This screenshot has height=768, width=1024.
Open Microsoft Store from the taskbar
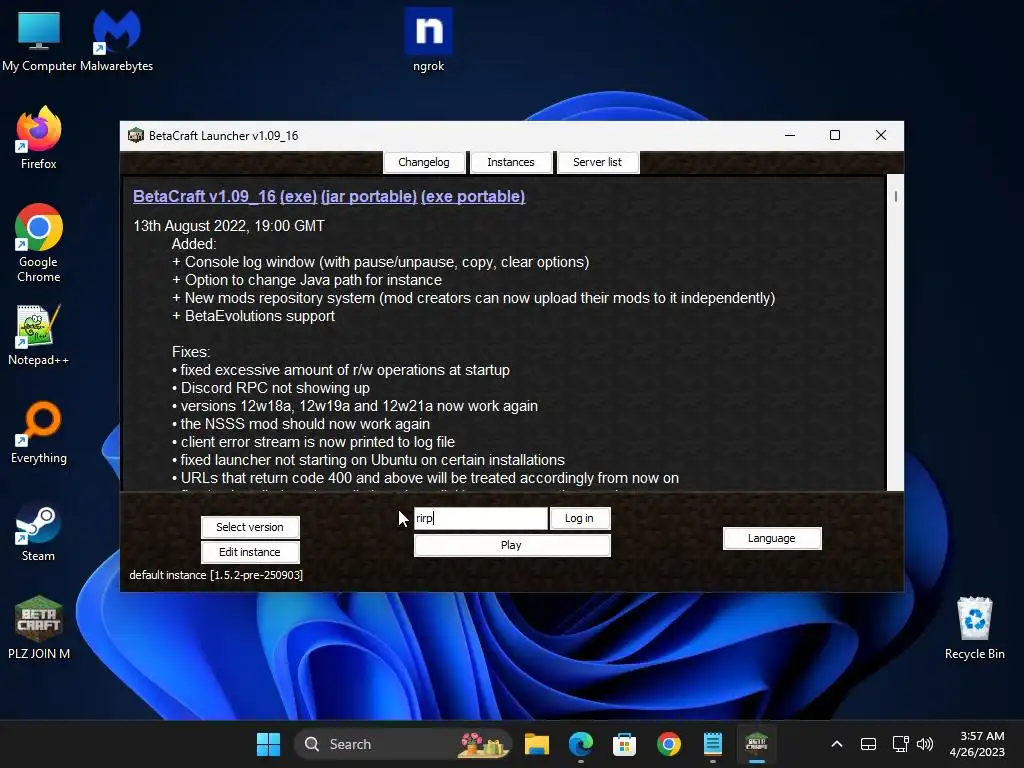click(x=624, y=744)
